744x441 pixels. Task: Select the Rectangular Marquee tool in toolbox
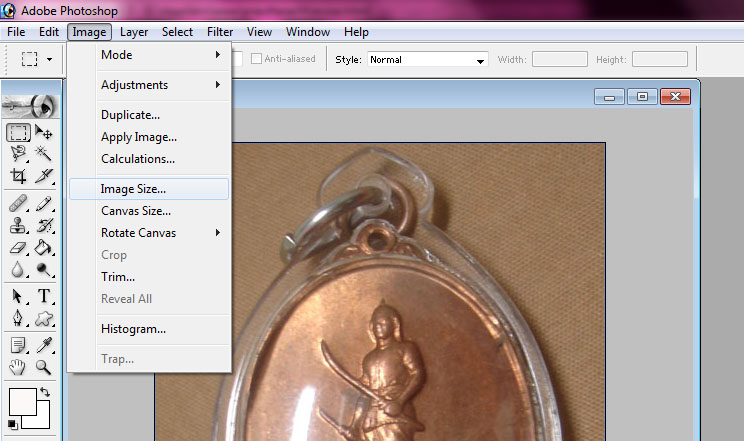coord(18,132)
